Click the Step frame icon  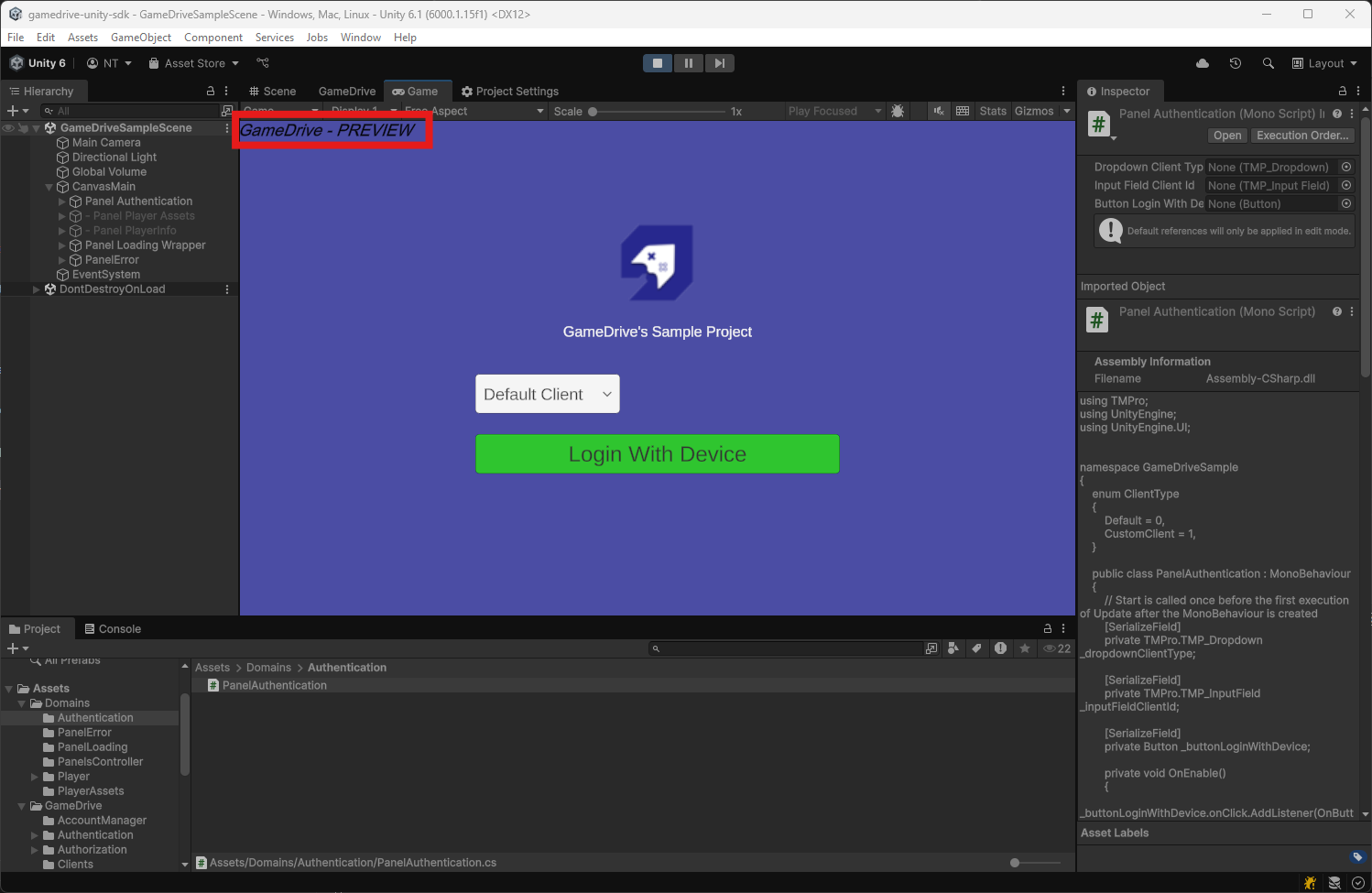coord(720,62)
